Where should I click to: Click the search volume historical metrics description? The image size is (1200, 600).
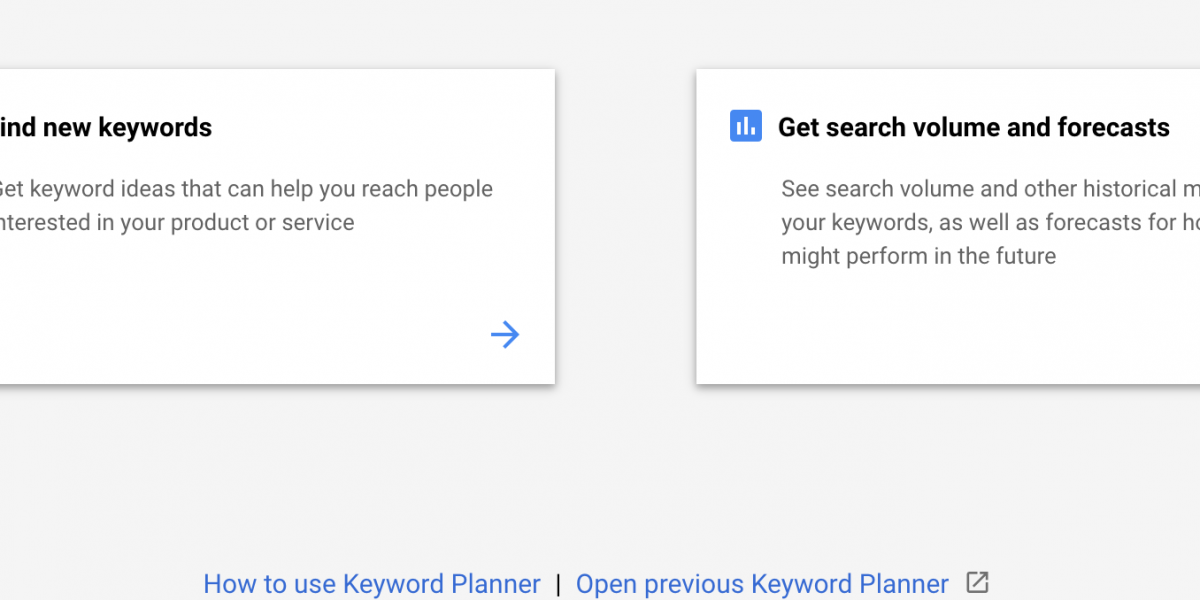click(x=990, y=222)
